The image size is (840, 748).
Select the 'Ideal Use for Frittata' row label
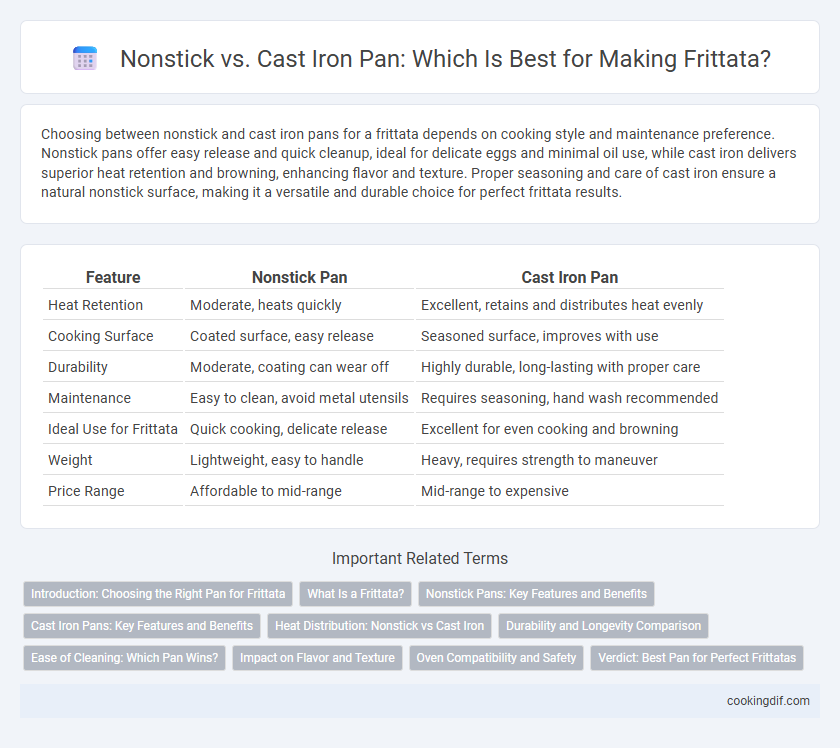coord(112,429)
